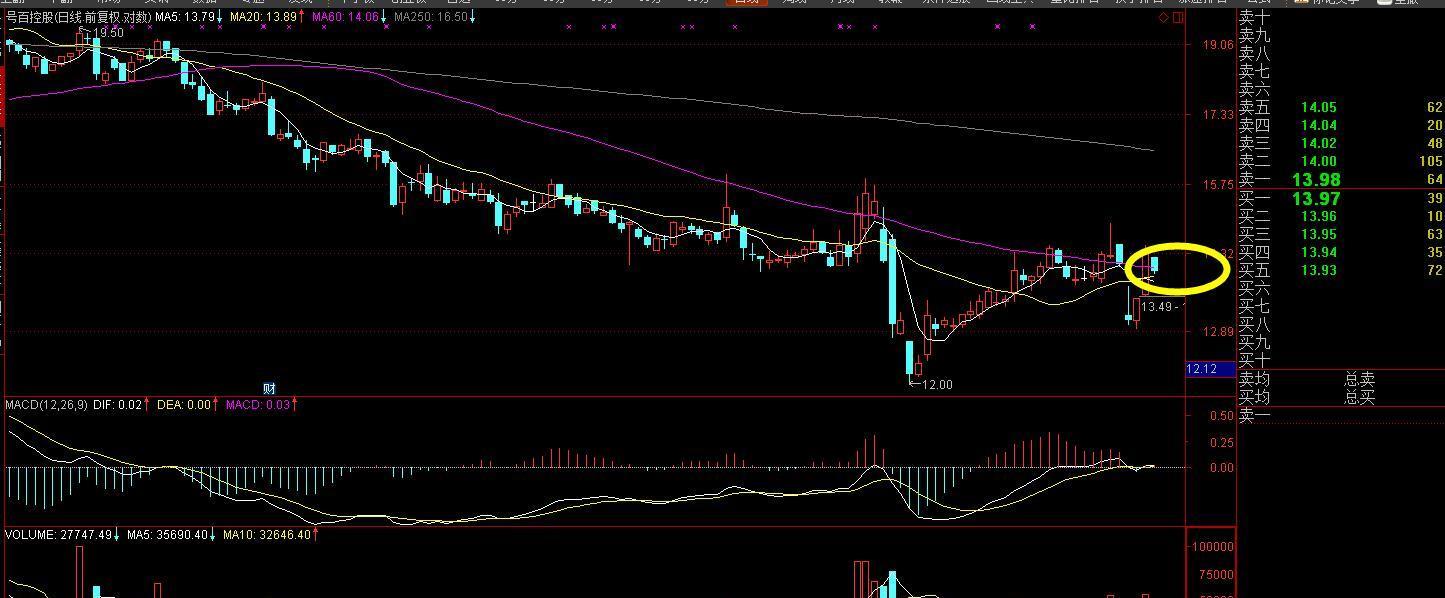Click 12.89 on the price axis
Image resolution: width=1445 pixels, height=598 pixels.
[x=1218, y=332]
